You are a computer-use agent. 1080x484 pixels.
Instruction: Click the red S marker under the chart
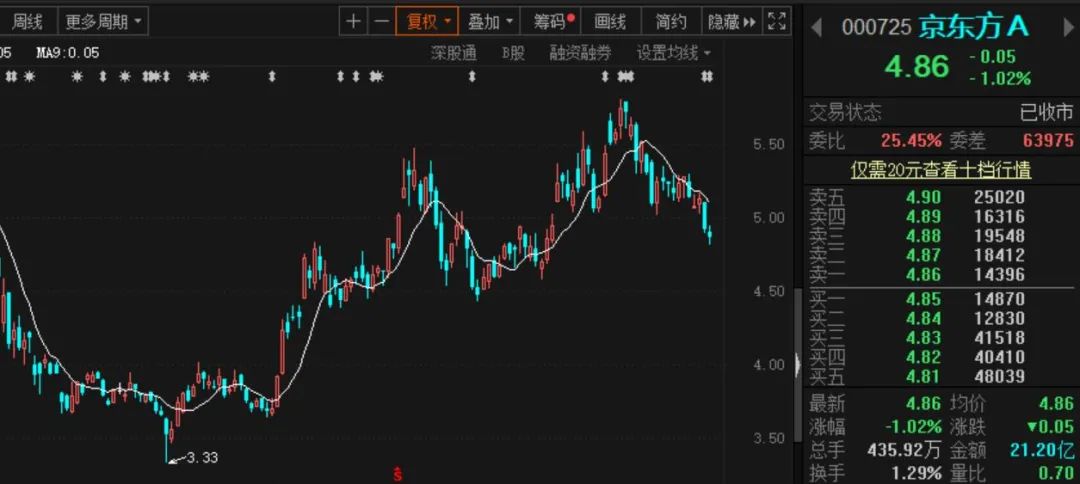pos(397,474)
